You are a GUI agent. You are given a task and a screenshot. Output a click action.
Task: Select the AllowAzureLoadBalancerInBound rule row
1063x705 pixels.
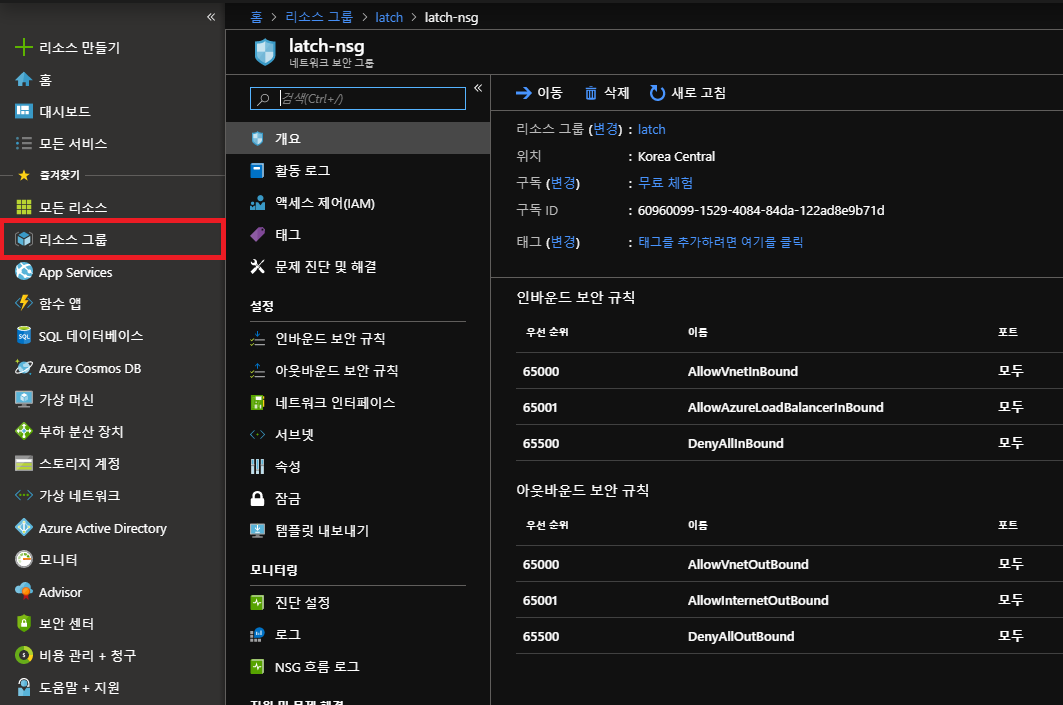(x=789, y=407)
